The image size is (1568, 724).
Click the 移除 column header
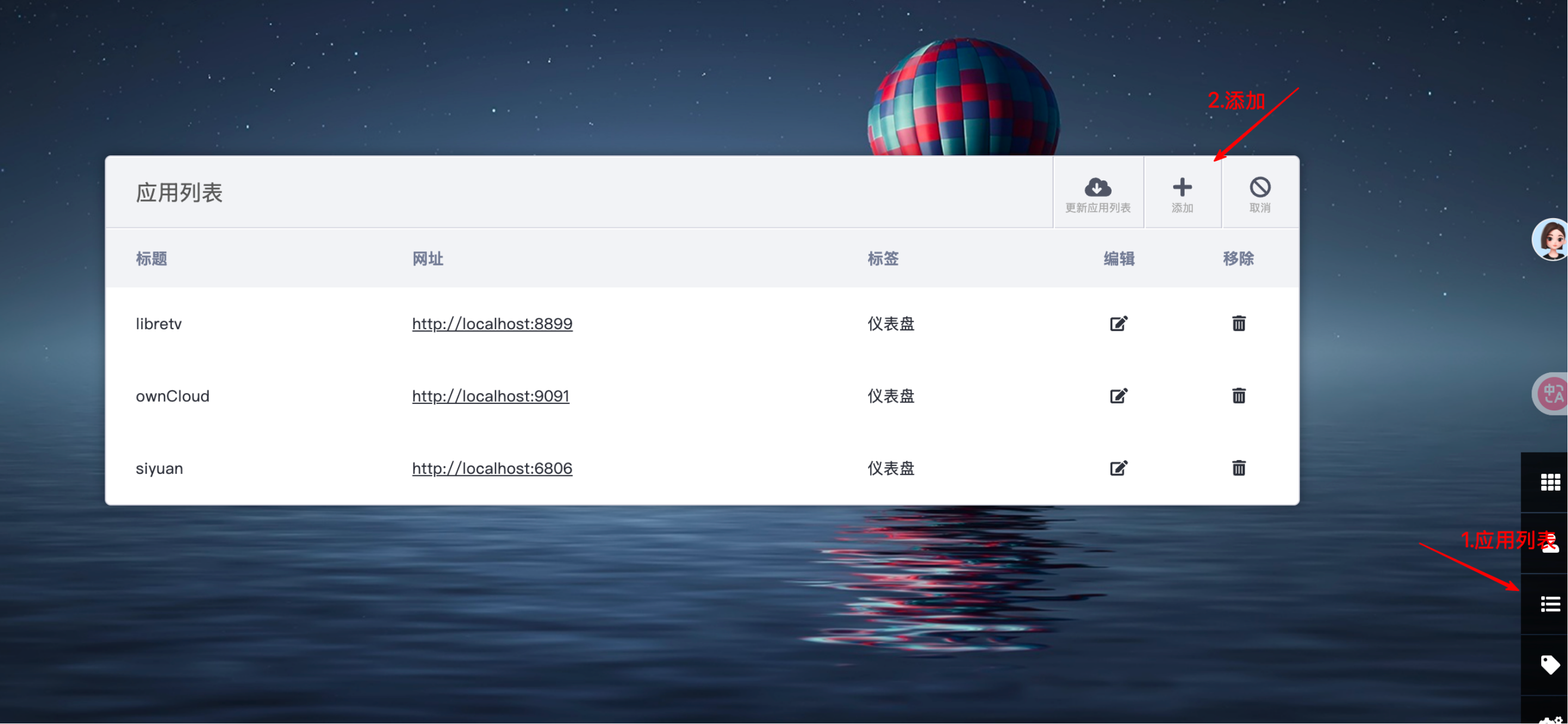(1238, 259)
